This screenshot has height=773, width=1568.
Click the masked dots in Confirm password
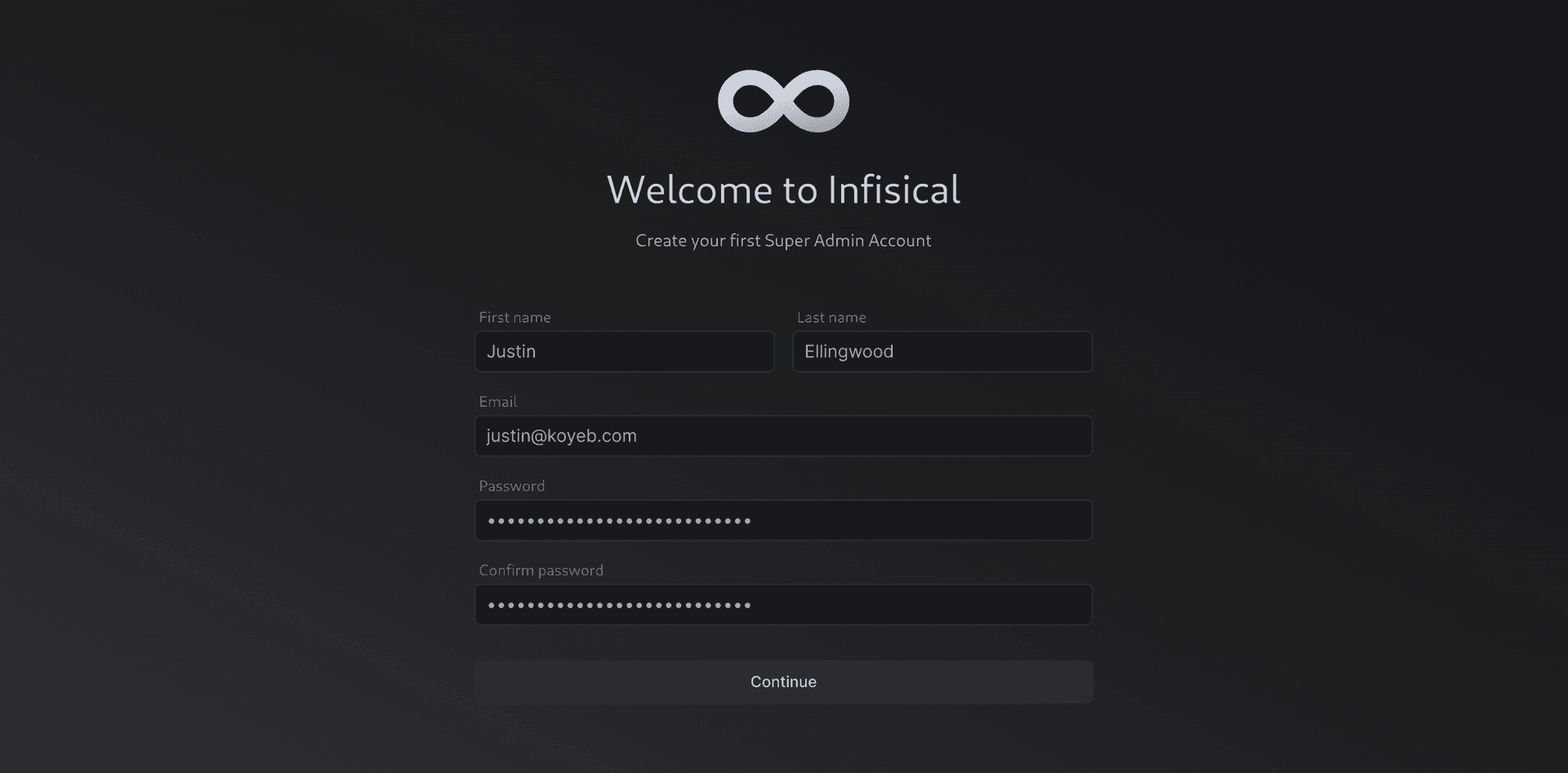pos(619,605)
